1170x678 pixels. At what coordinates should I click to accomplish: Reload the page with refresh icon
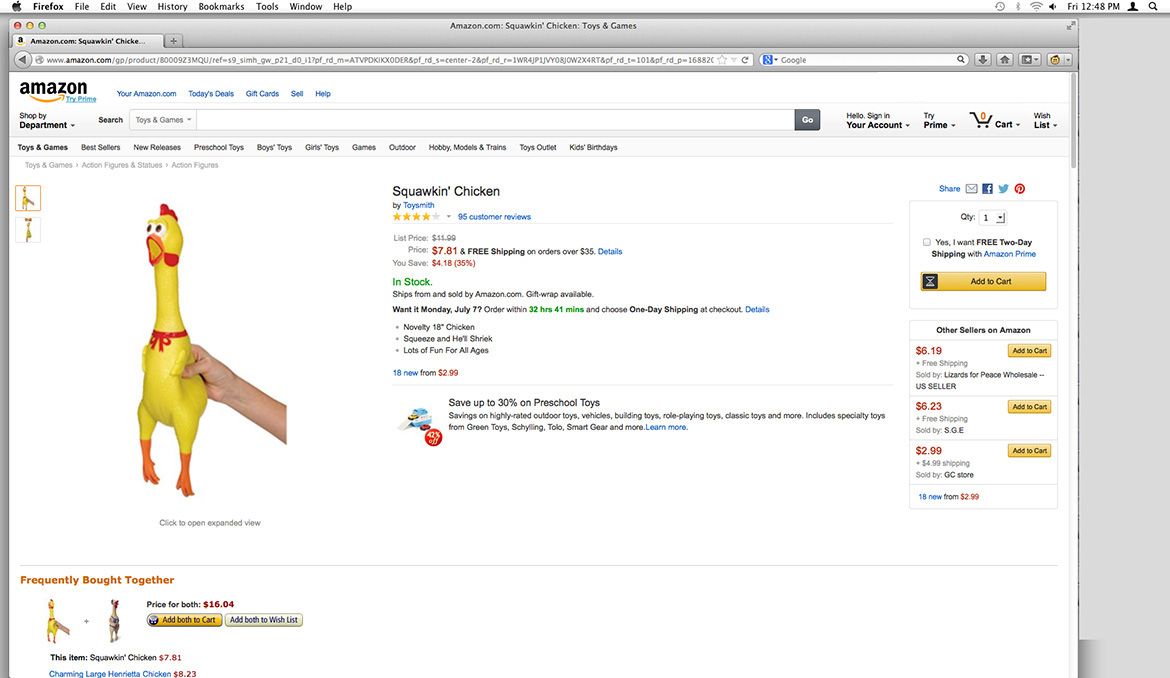(x=745, y=60)
